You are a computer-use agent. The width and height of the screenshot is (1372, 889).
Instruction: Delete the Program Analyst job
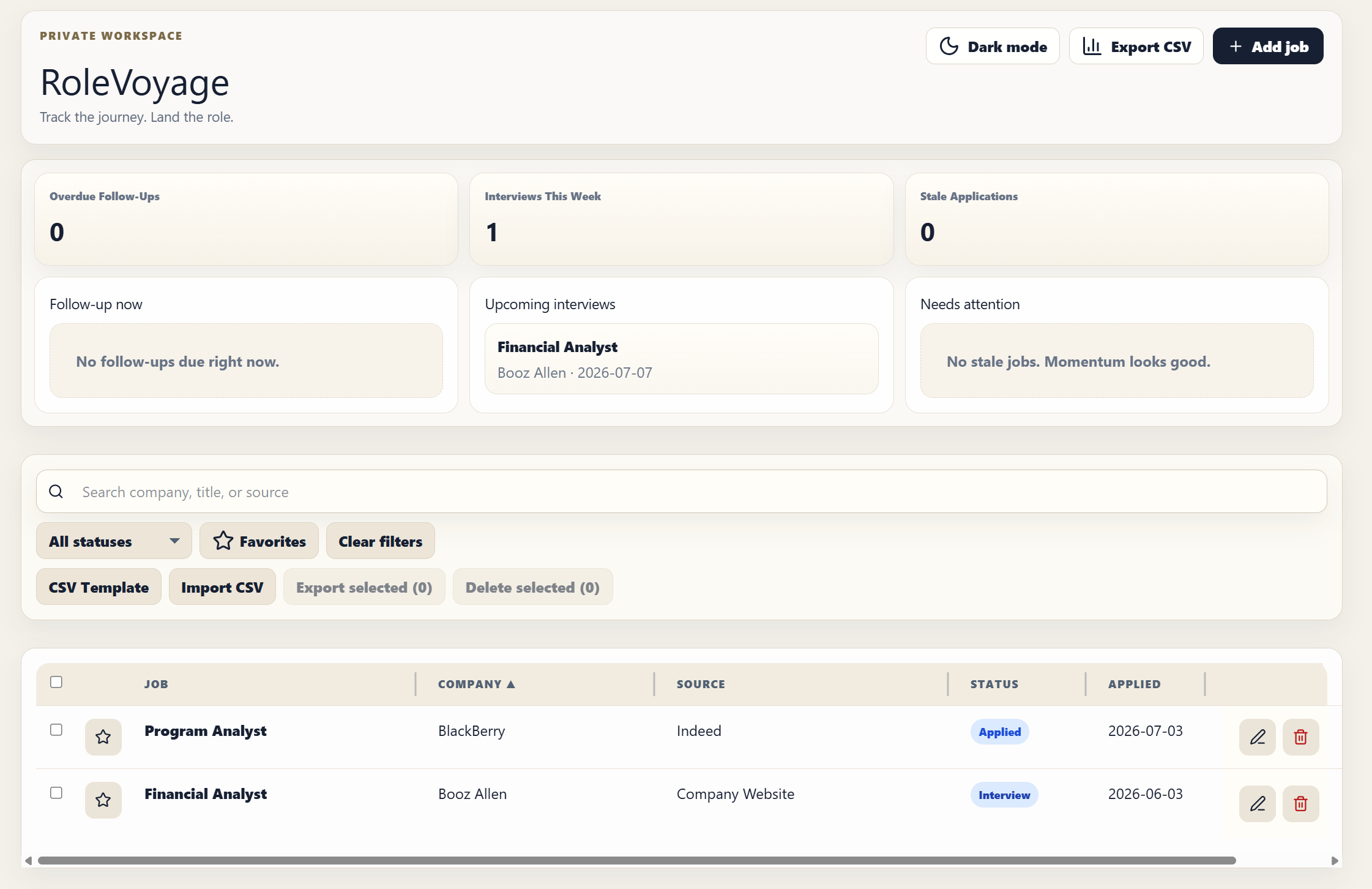(1301, 737)
